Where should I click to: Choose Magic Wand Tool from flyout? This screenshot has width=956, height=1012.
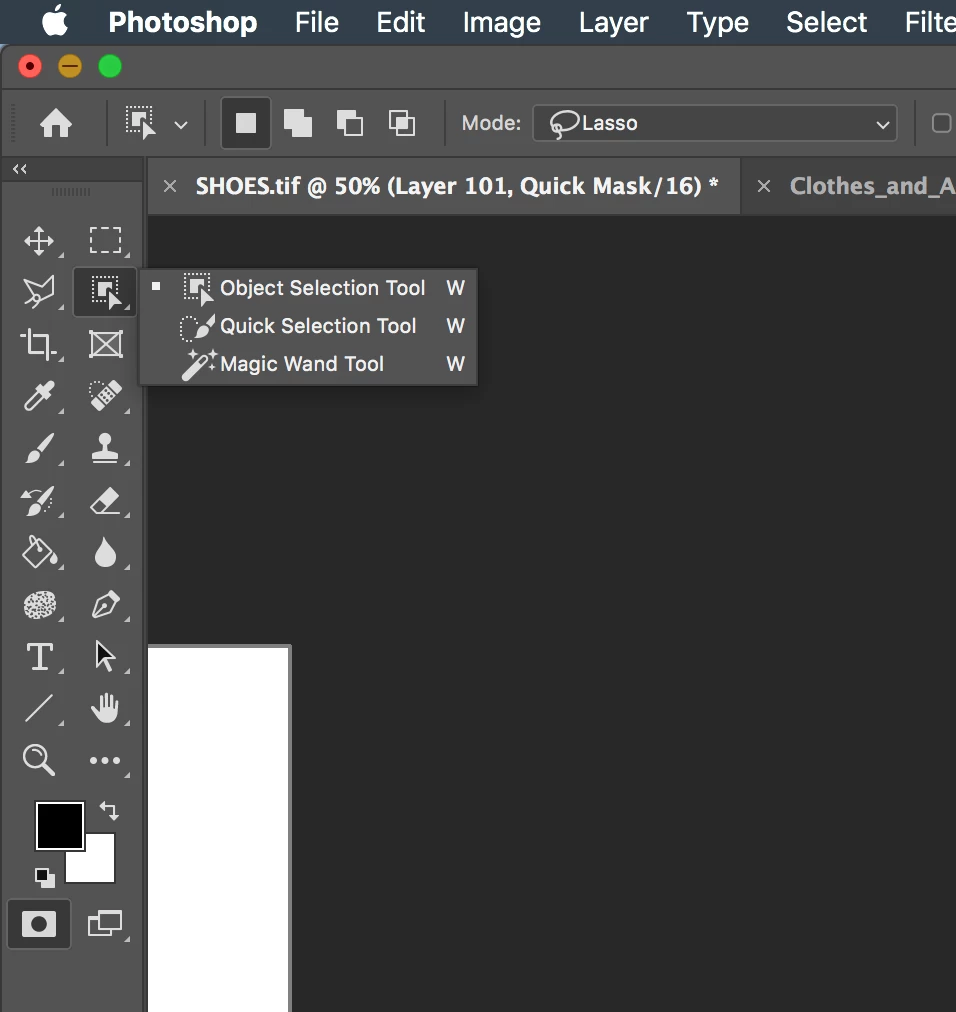[309, 364]
